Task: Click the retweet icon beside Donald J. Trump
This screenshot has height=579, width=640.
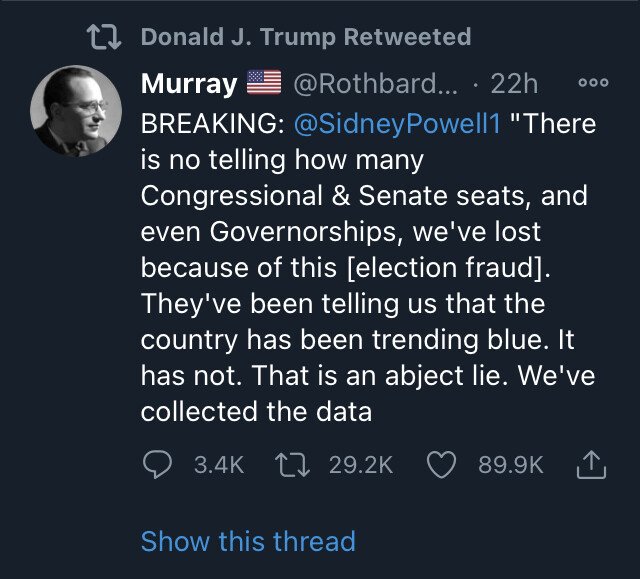Action: (105, 38)
